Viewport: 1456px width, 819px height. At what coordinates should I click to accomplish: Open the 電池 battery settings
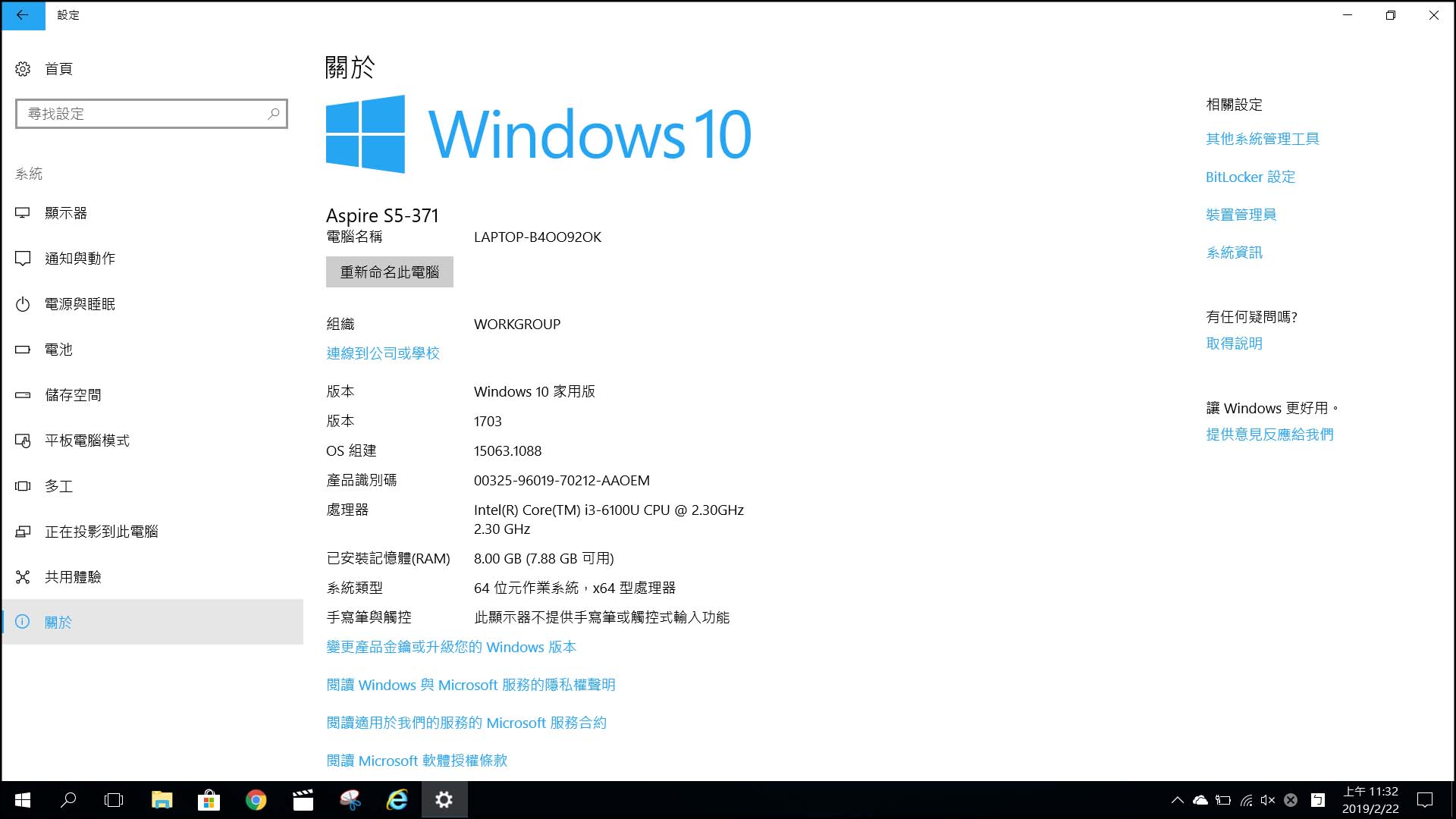click(152, 350)
